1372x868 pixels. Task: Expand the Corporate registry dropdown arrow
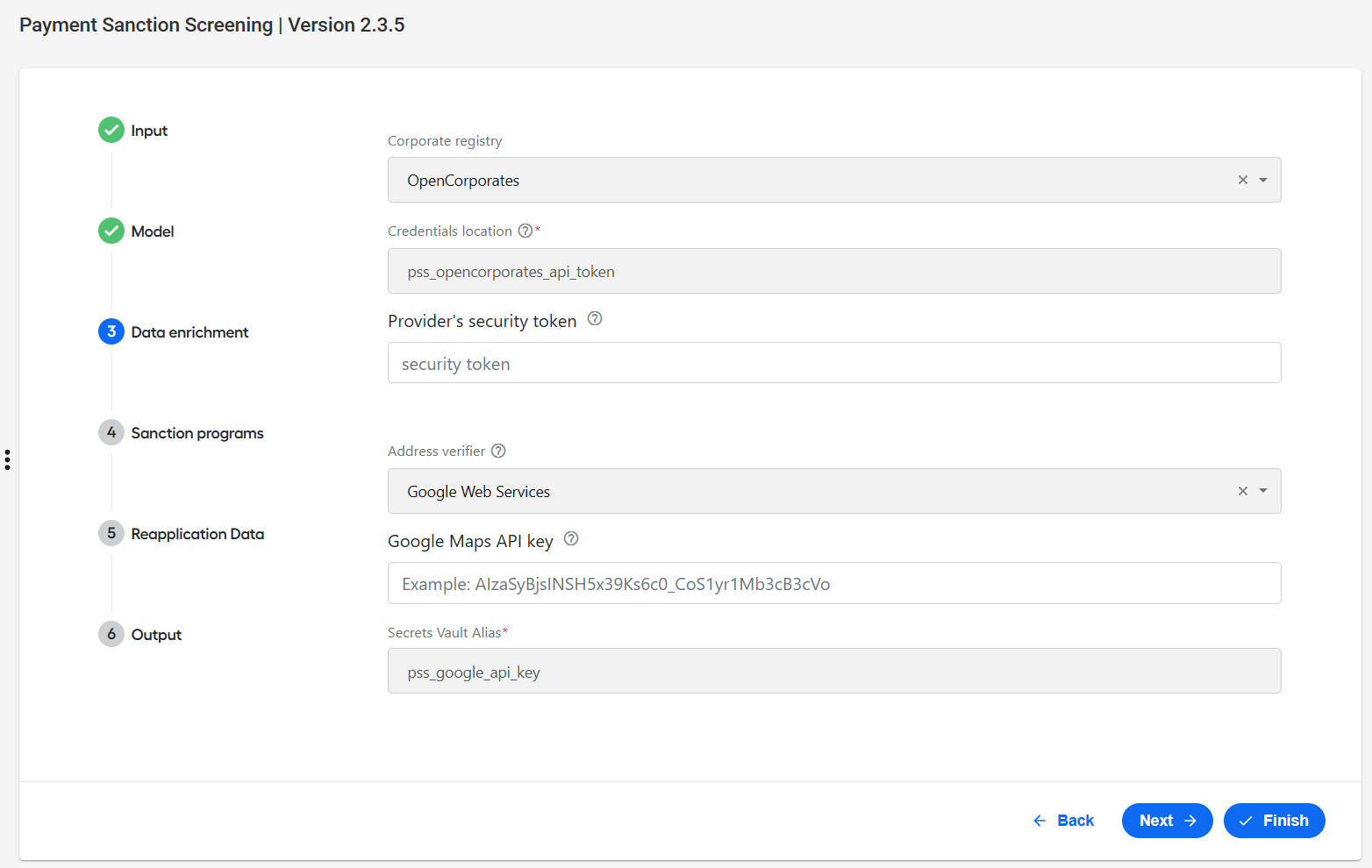pos(1263,180)
